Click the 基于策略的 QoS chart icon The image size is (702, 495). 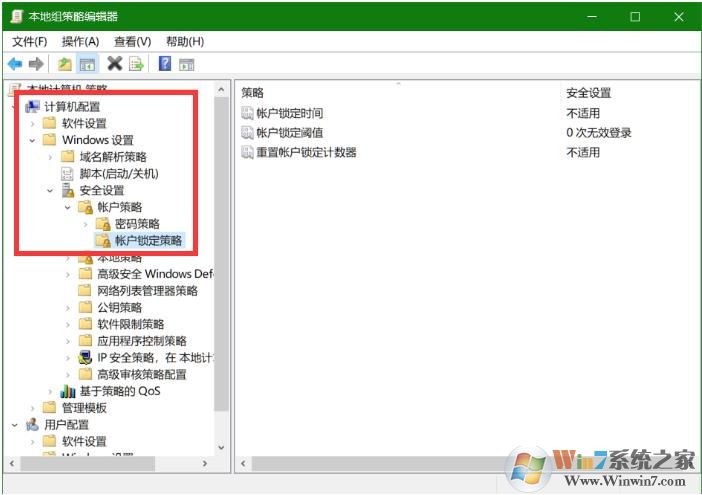68,391
